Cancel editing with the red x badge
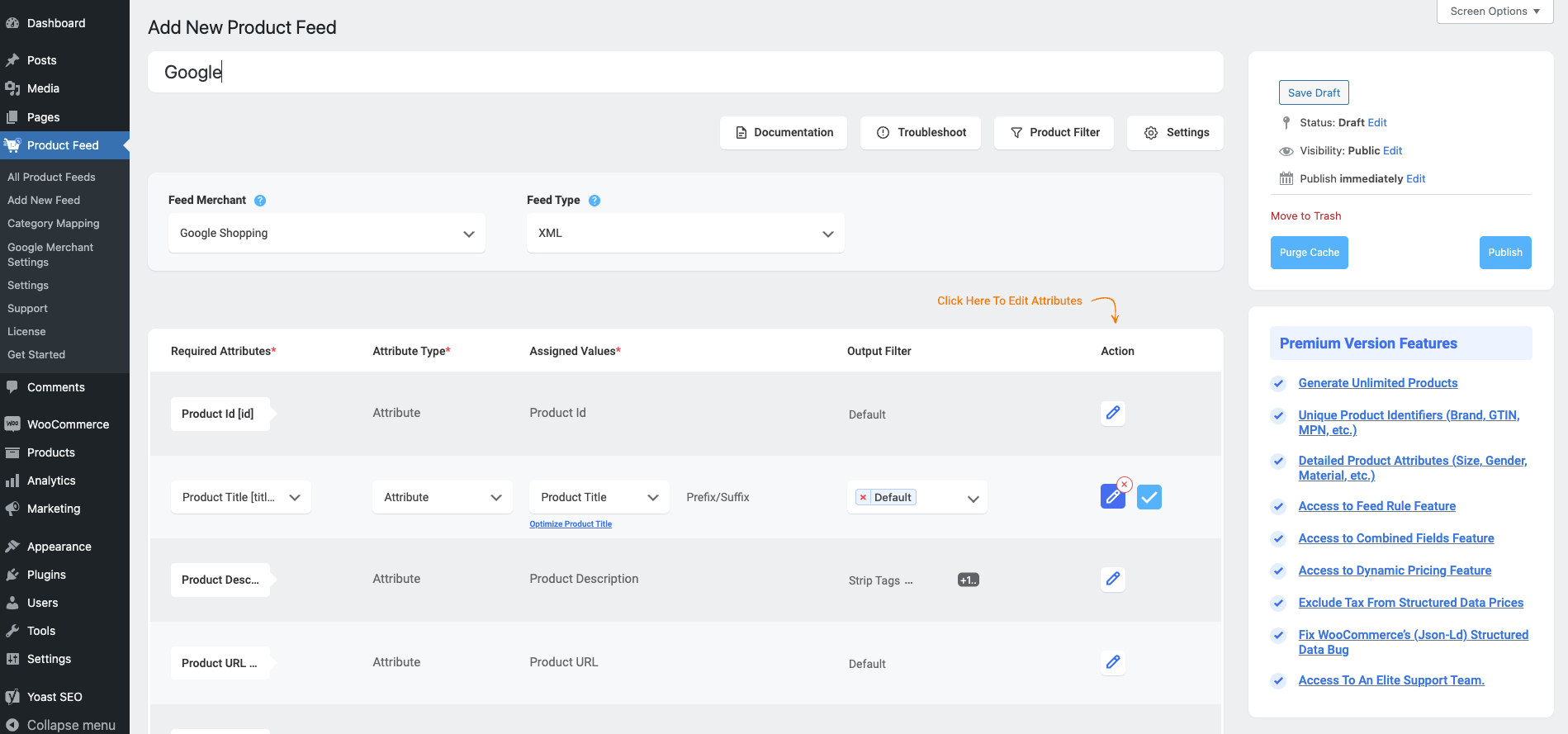The image size is (1568, 734). pyautogui.click(x=1125, y=485)
